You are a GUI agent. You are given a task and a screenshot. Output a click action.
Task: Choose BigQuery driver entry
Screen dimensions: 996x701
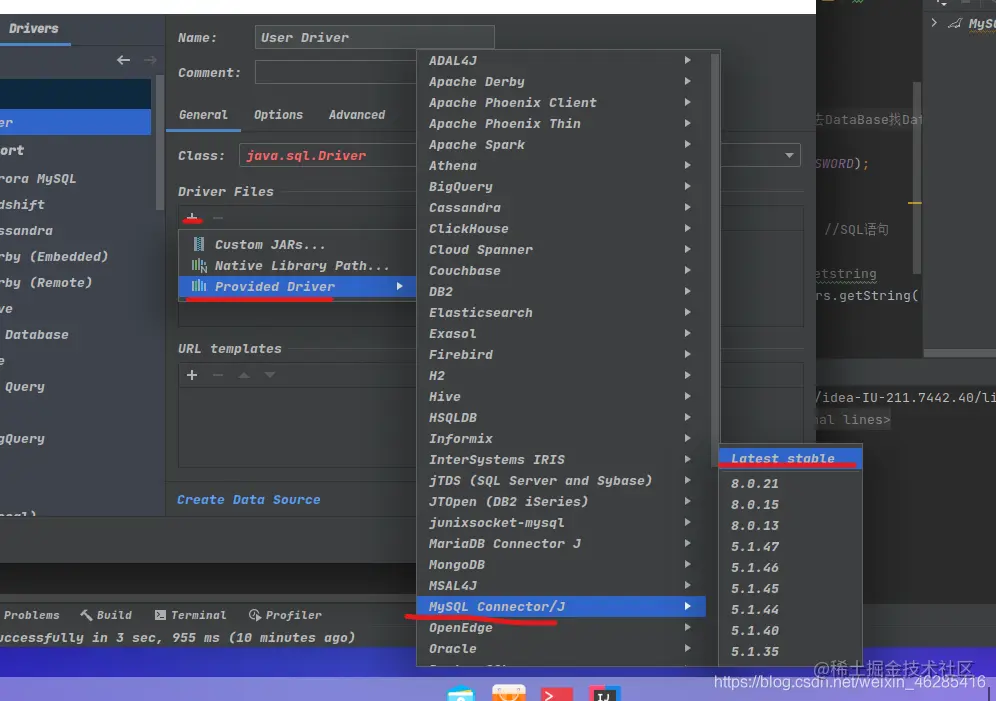coord(561,187)
